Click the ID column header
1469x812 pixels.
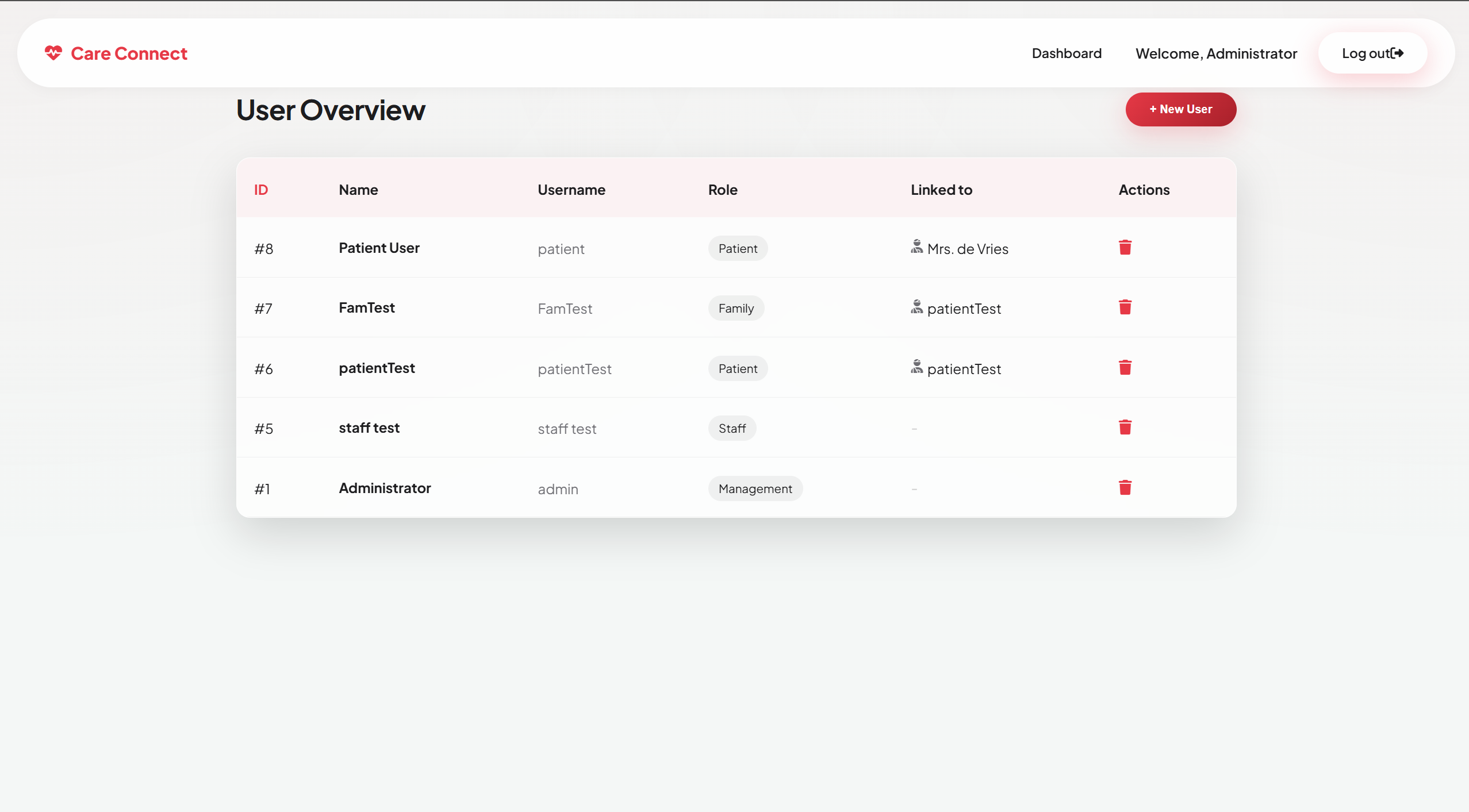point(261,190)
